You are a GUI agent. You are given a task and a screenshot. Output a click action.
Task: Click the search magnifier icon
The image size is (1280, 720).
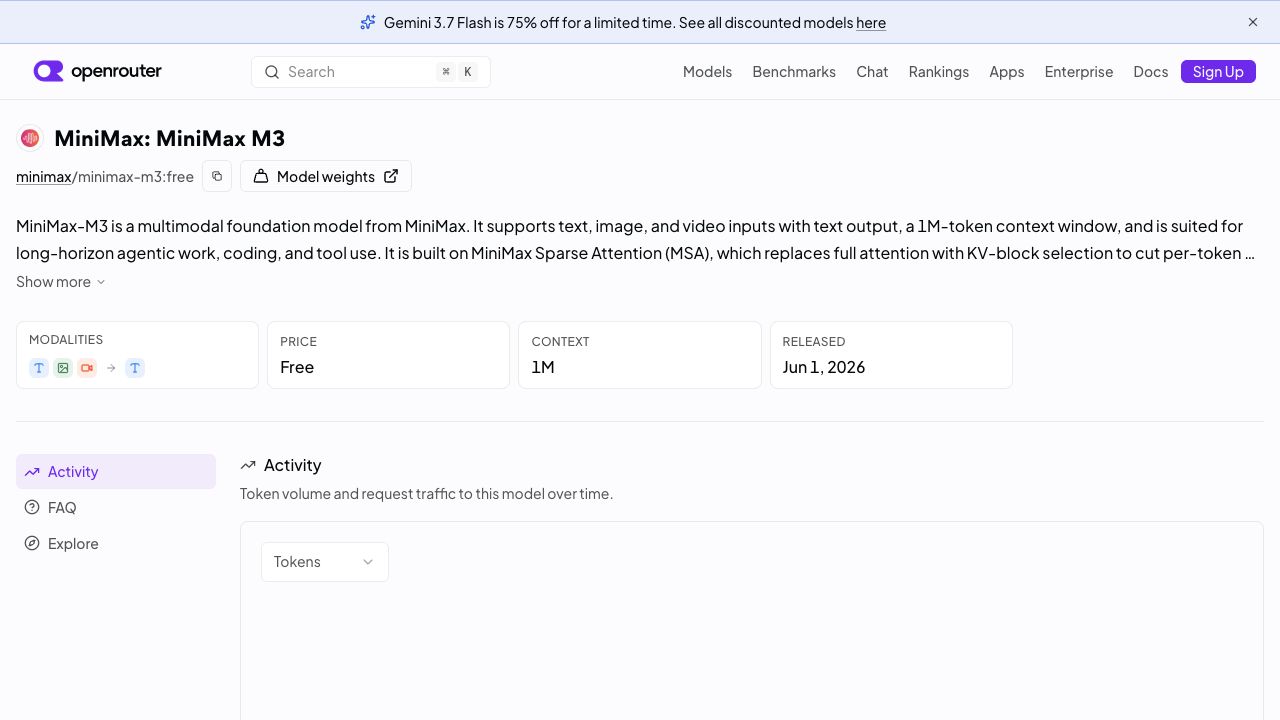(272, 72)
